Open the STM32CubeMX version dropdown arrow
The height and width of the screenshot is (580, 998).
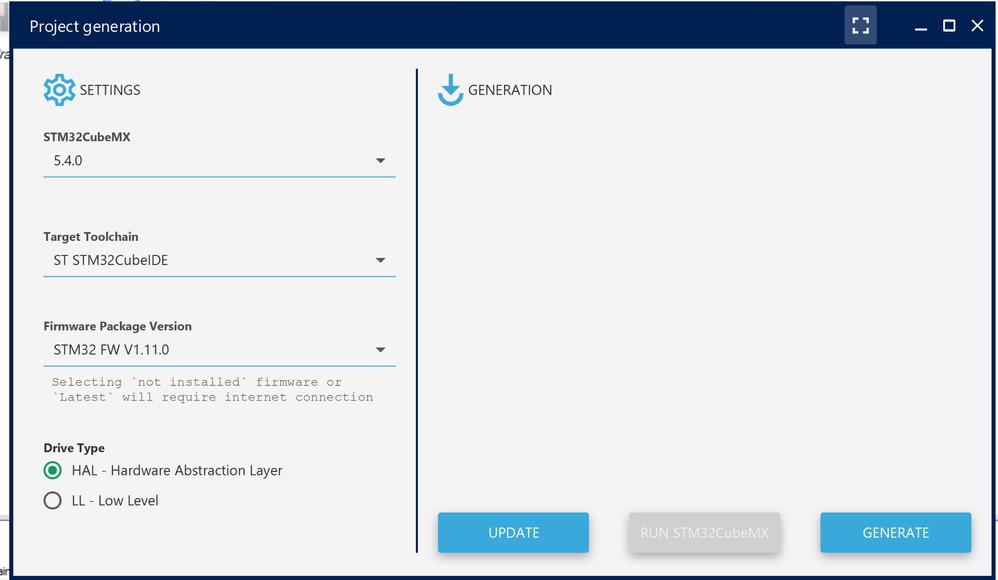click(380, 160)
